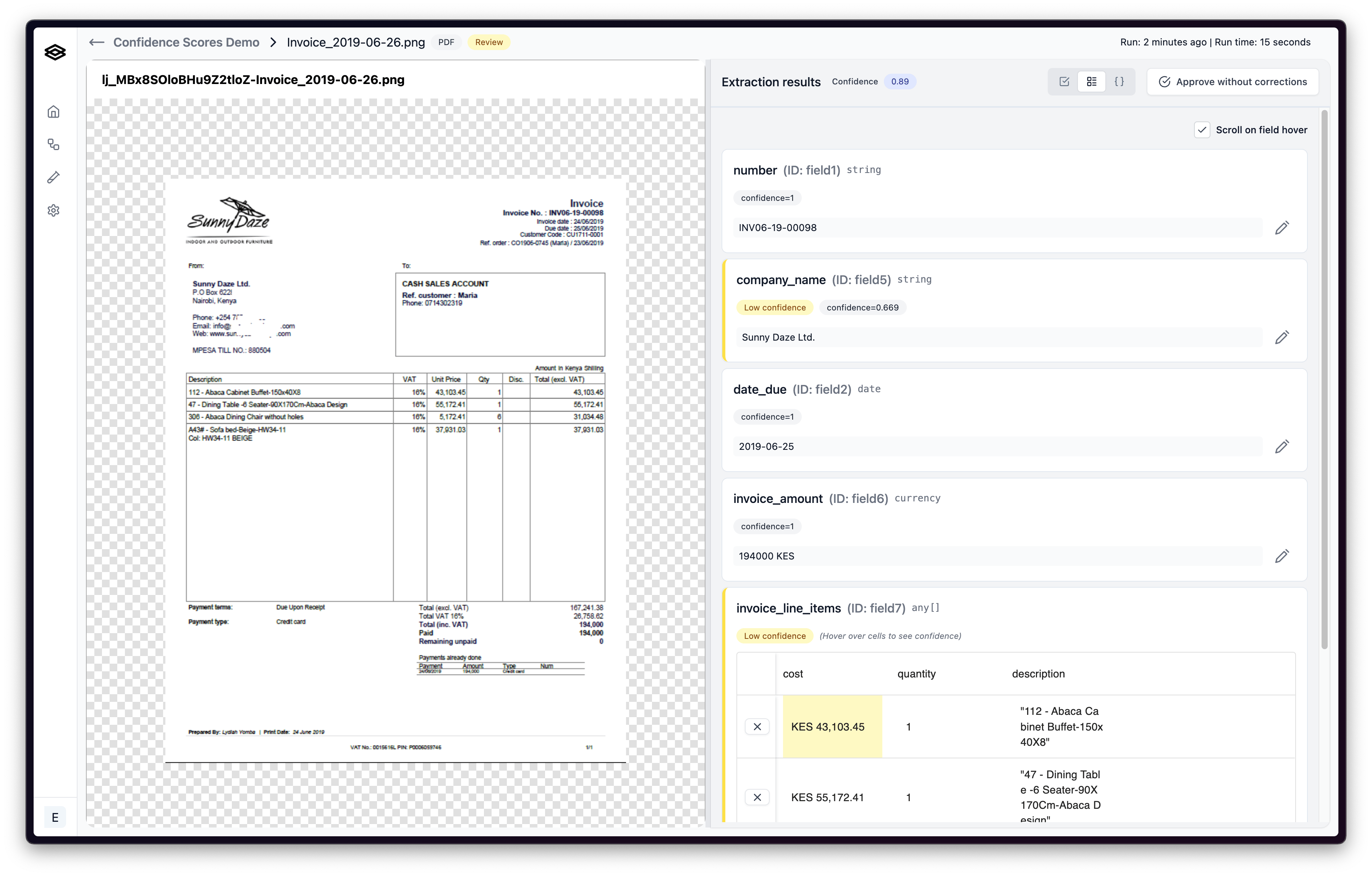Viewport: 1372px width, 876px height.
Task: Open the workflows icon in sidebar
Action: pyautogui.click(x=53, y=145)
